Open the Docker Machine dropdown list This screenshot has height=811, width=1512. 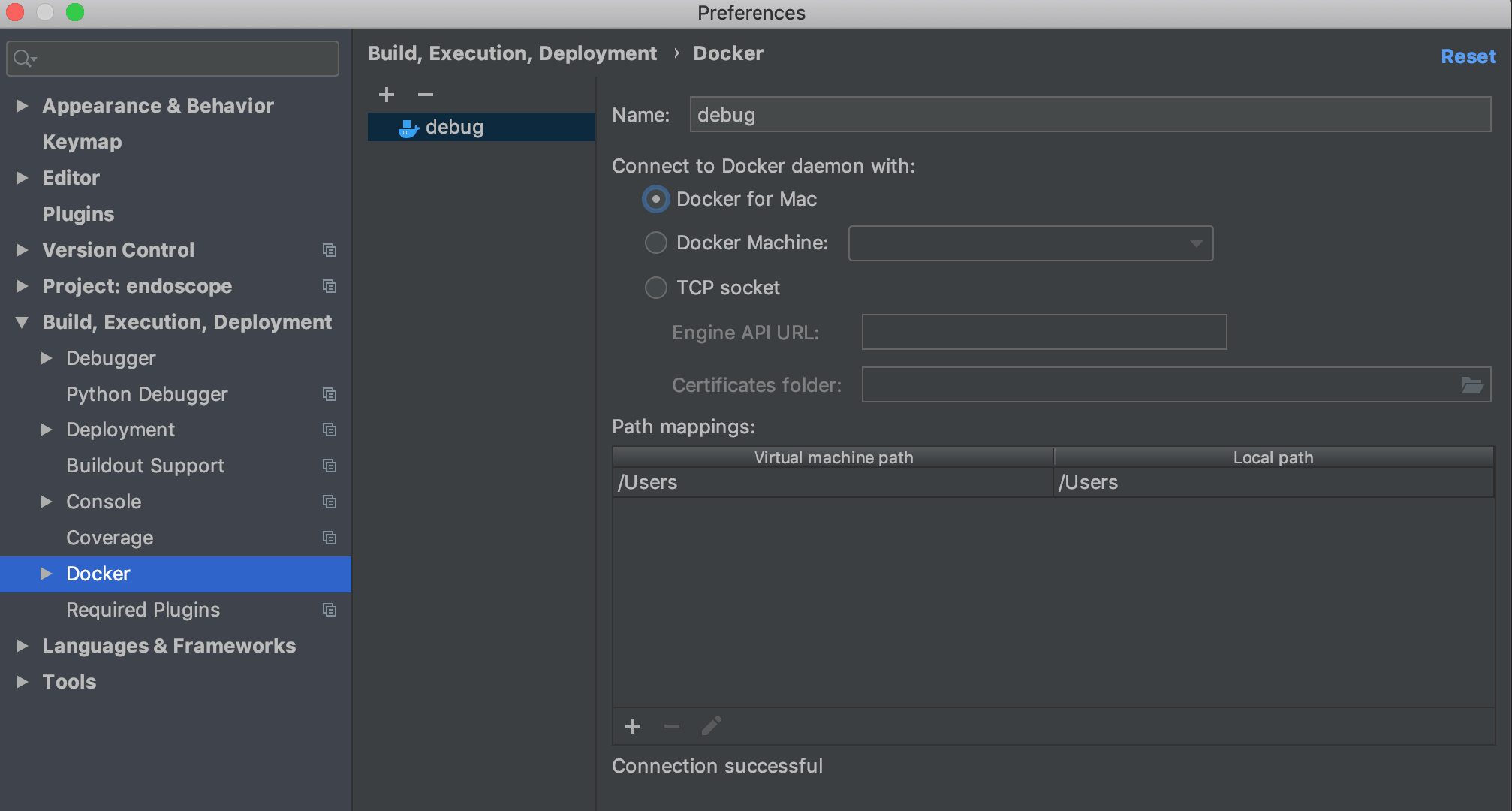click(x=1196, y=243)
